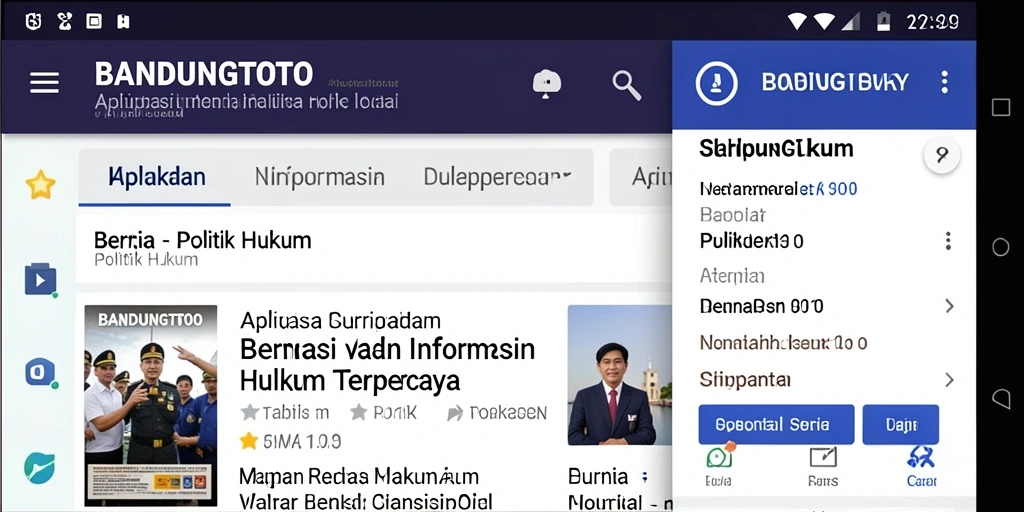The width and height of the screenshot is (1024, 512).
Task: Tap the battery icon in status bar
Action: [883, 22]
